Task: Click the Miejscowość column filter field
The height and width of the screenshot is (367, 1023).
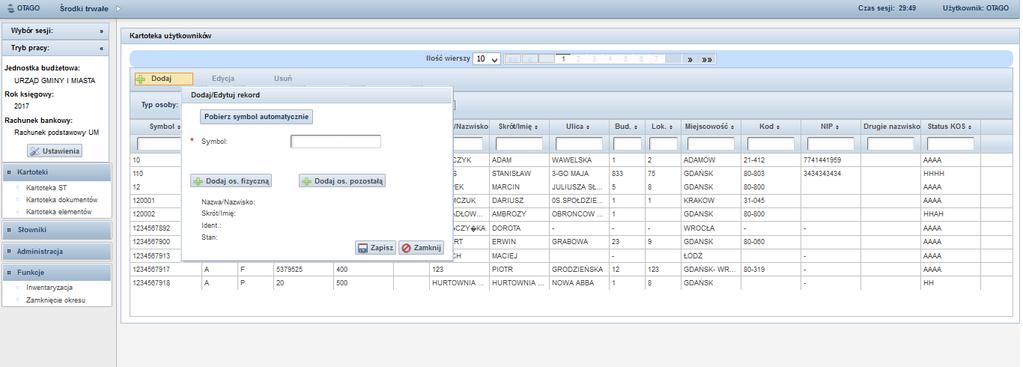Action: [710, 143]
